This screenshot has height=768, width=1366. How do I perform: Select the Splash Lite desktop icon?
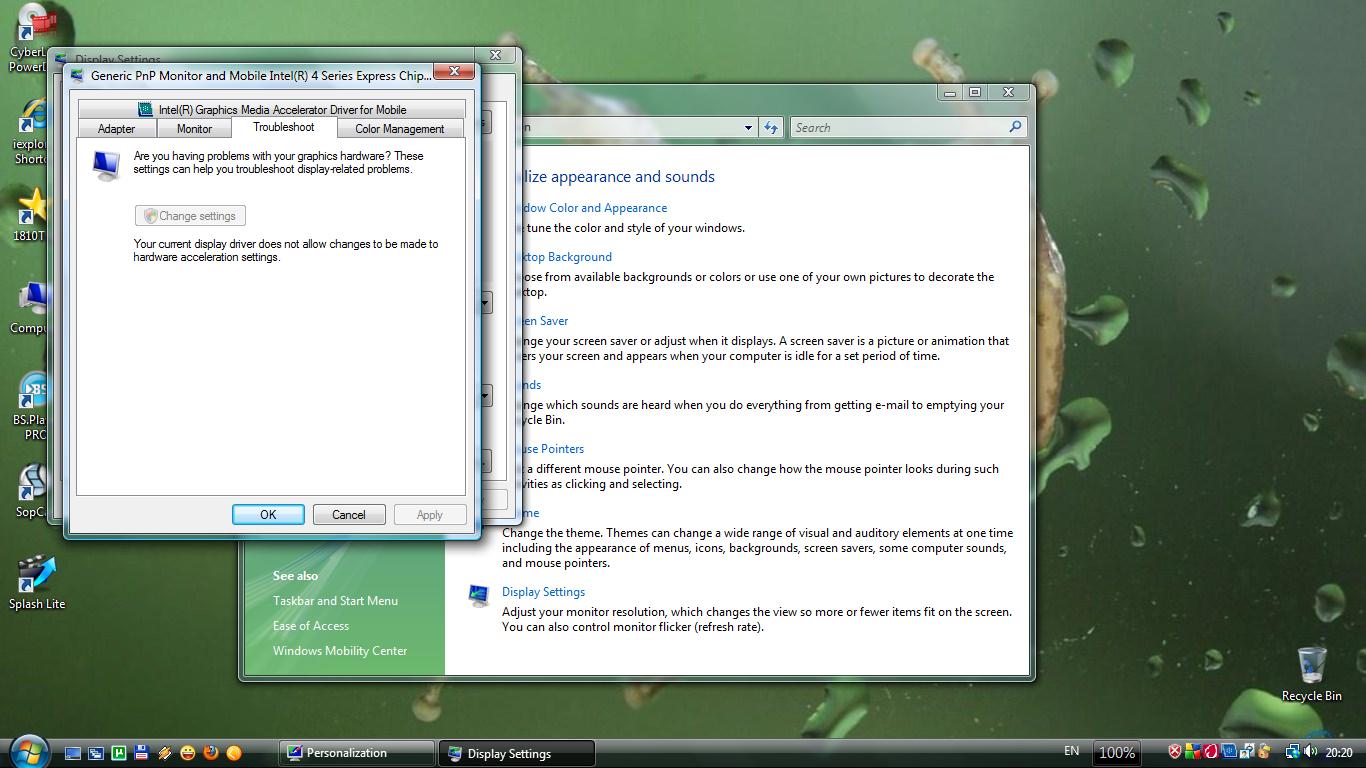click(x=37, y=582)
